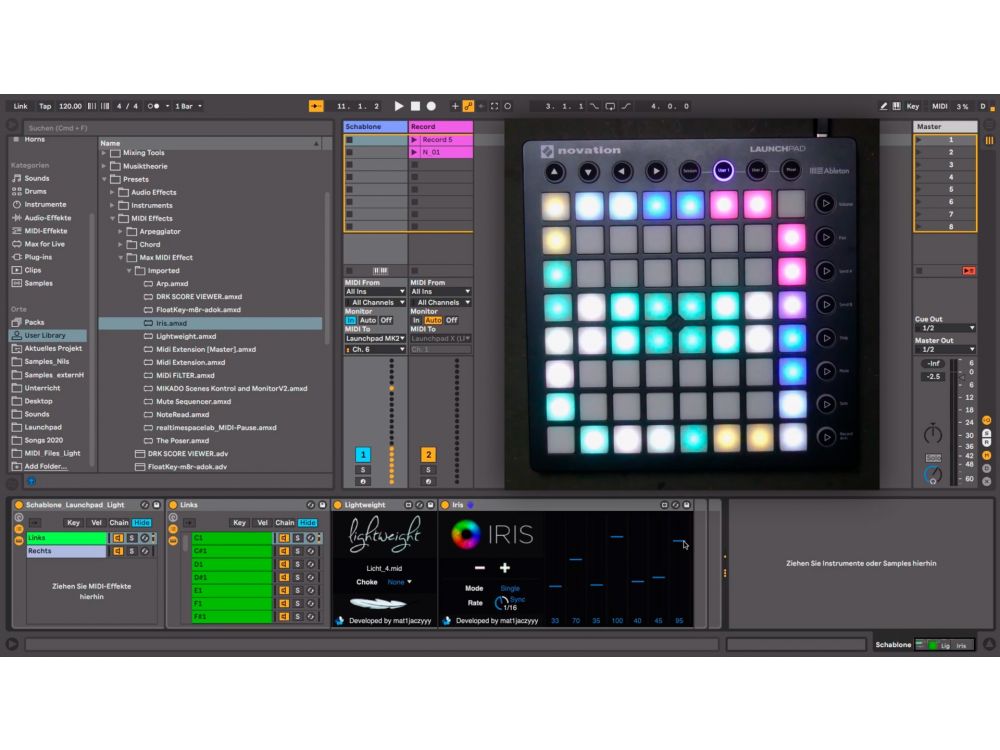Toggle track 1 activator button

pos(363,454)
